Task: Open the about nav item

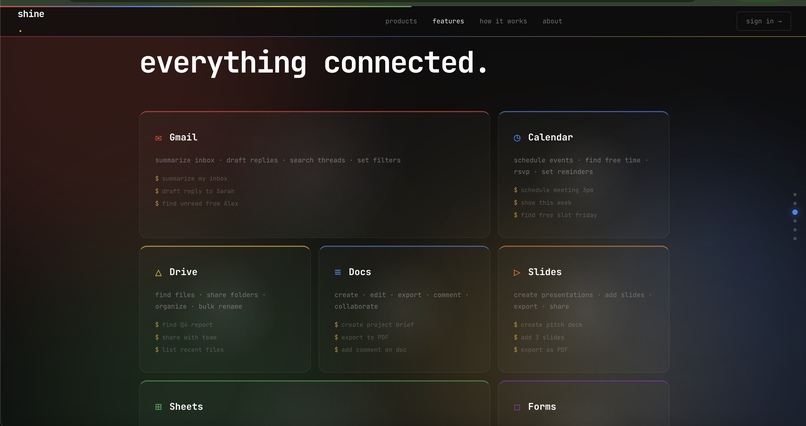Action: pyautogui.click(x=552, y=21)
